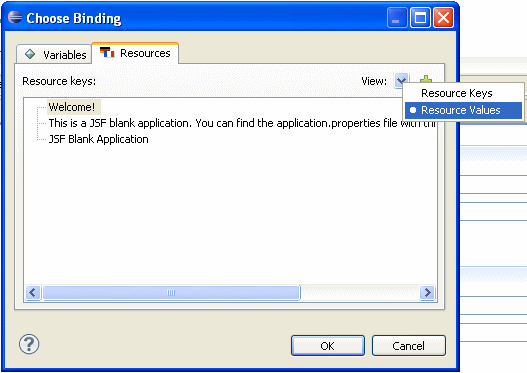Choose Resource Values from the view menu
The image size is (527, 373).
coord(463,110)
